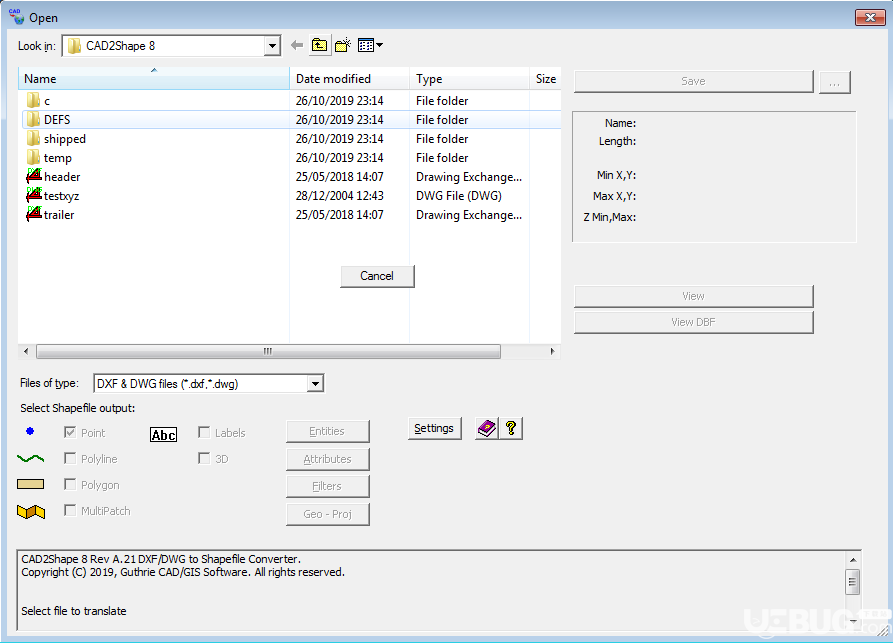Click the blue Point shape icon
Image resolution: width=893 pixels, height=643 pixels.
point(30,432)
